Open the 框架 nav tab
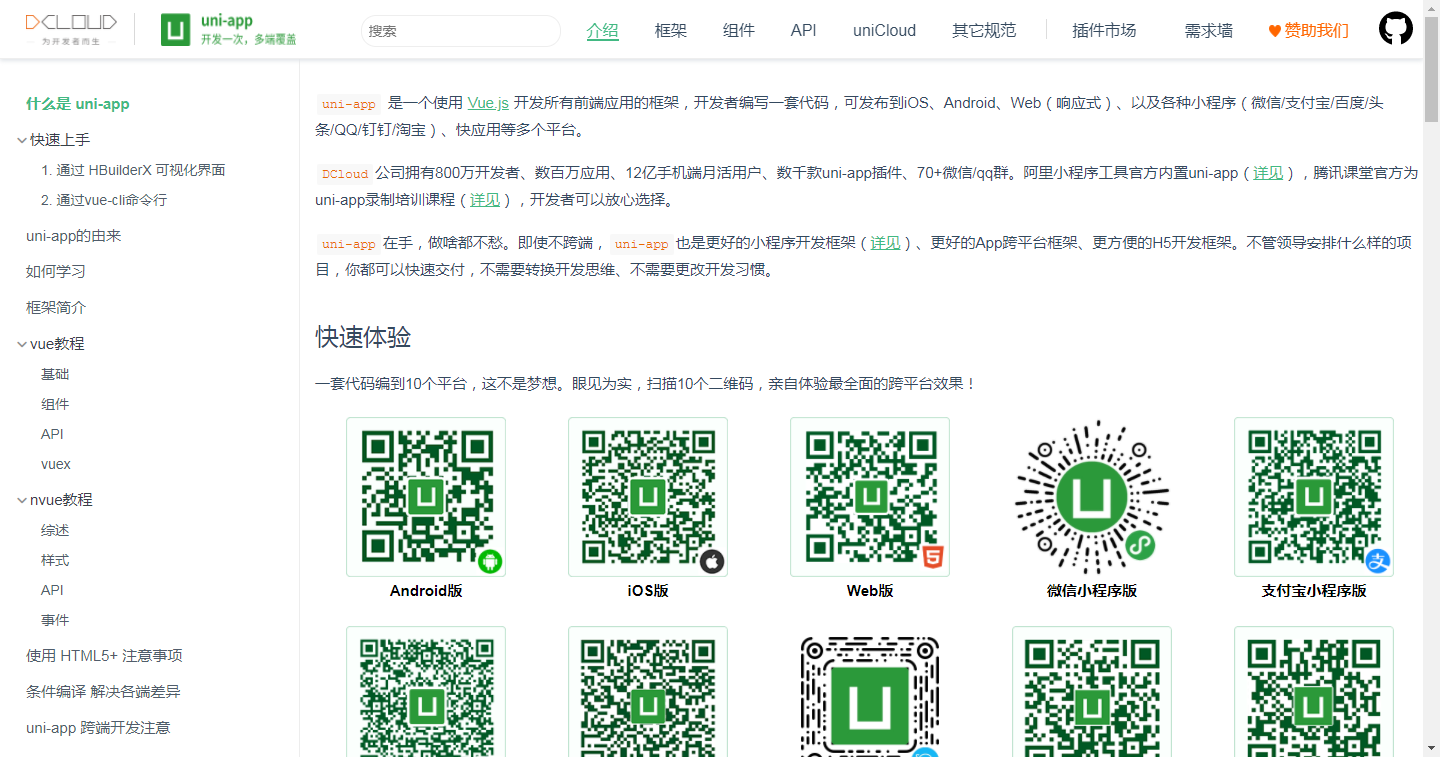The width and height of the screenshot is (1440, 757). pyautogui.click(x=671, y=31)
